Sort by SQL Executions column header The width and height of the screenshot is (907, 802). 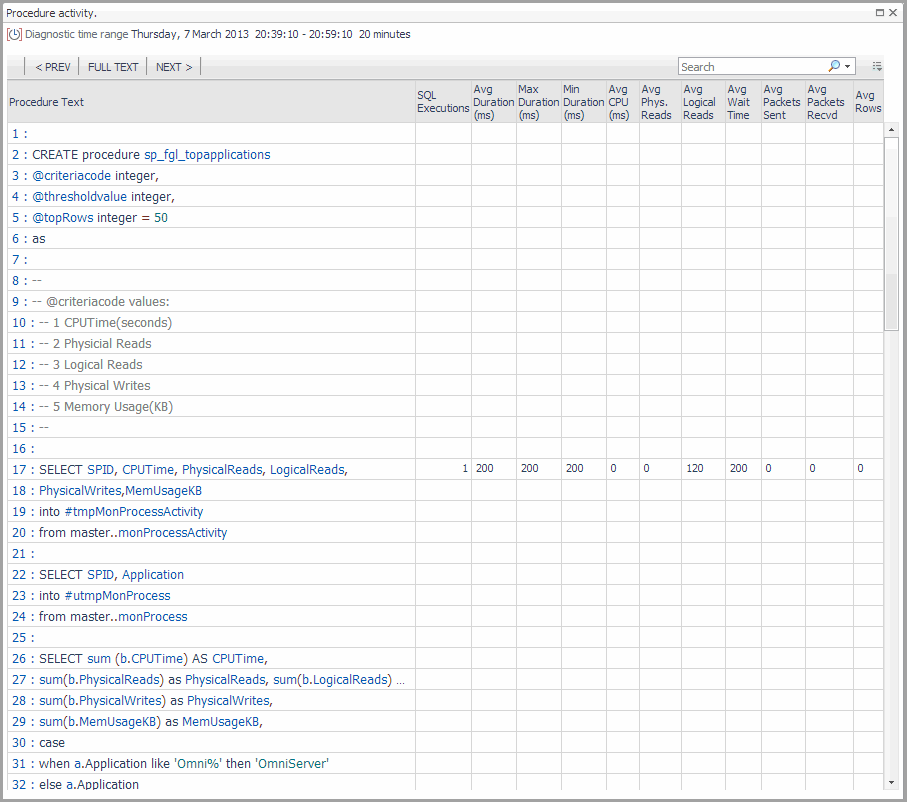pos(442,102)
